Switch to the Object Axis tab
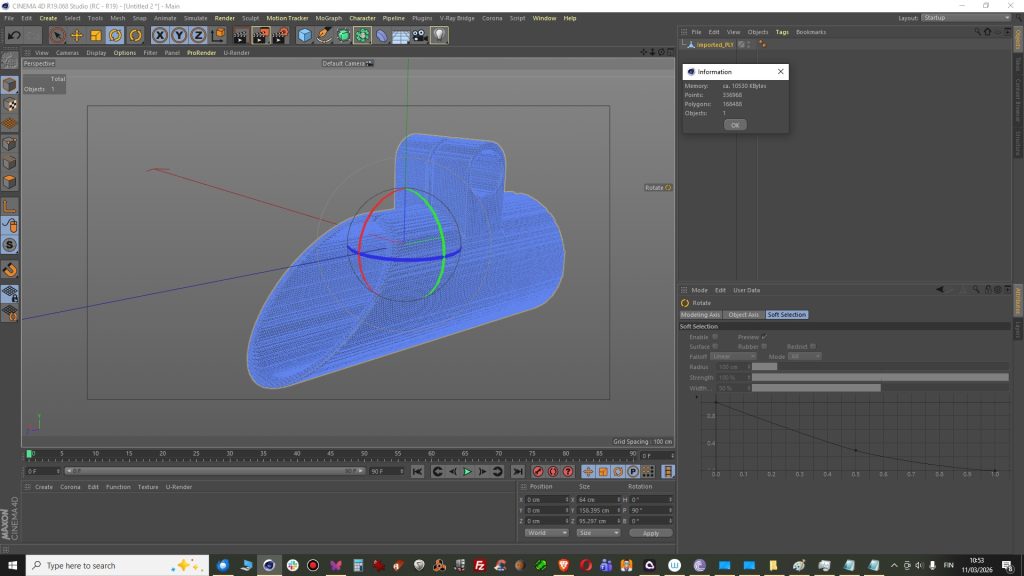This screenshot has height=576, width=1024. tap(744, 315)
